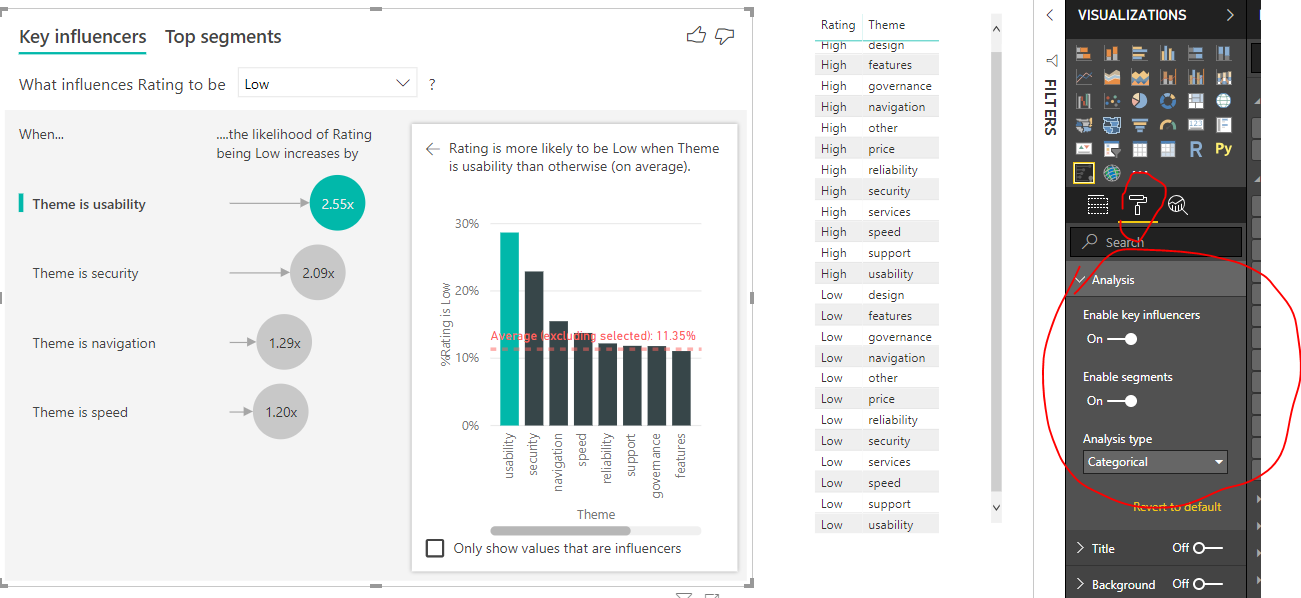Image resolution: width=1301 pixels, height=598 pixels.
Task: Select the ribbon chart visual
Action: click(x=1223, y=77)
